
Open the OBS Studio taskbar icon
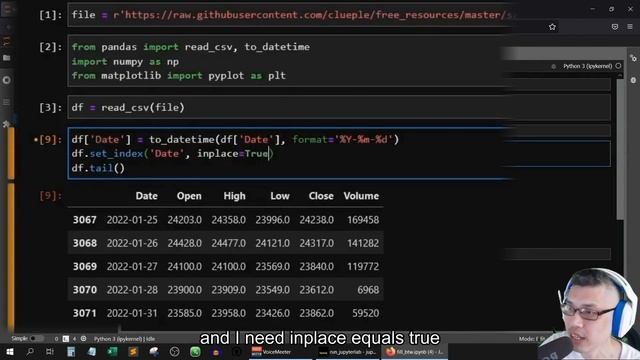[x=175, y=351]
